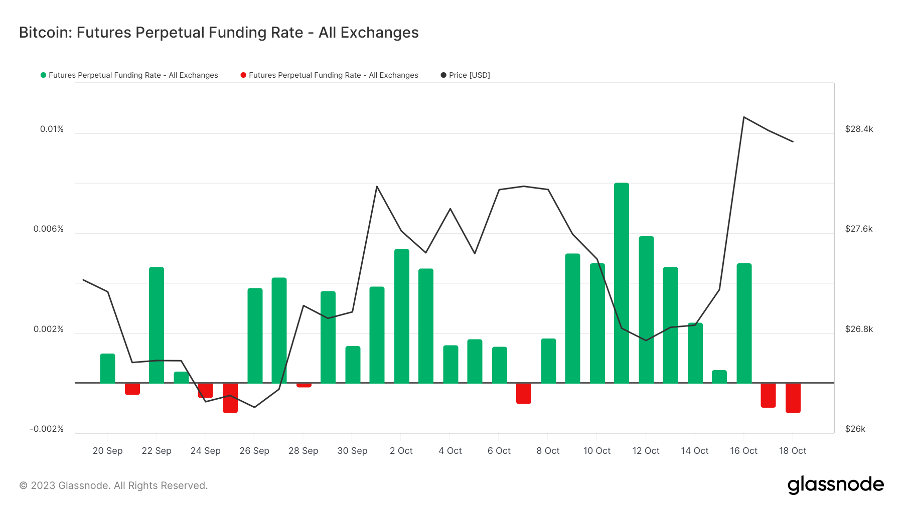Click the red legend dot for Funding Rate

243,75
